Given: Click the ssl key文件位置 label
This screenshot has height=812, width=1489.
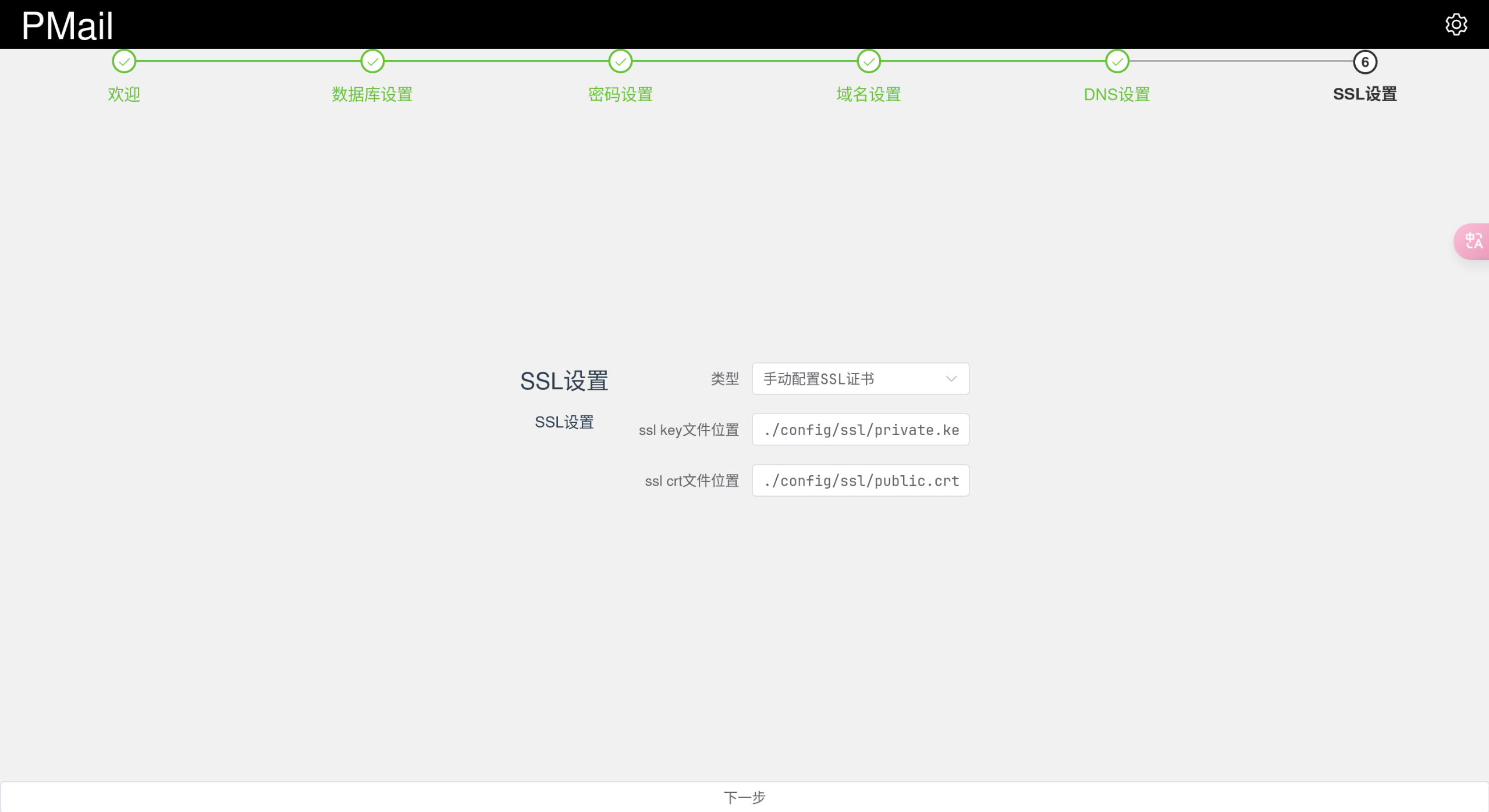Looking at the screenshot, I should [689, 430].
